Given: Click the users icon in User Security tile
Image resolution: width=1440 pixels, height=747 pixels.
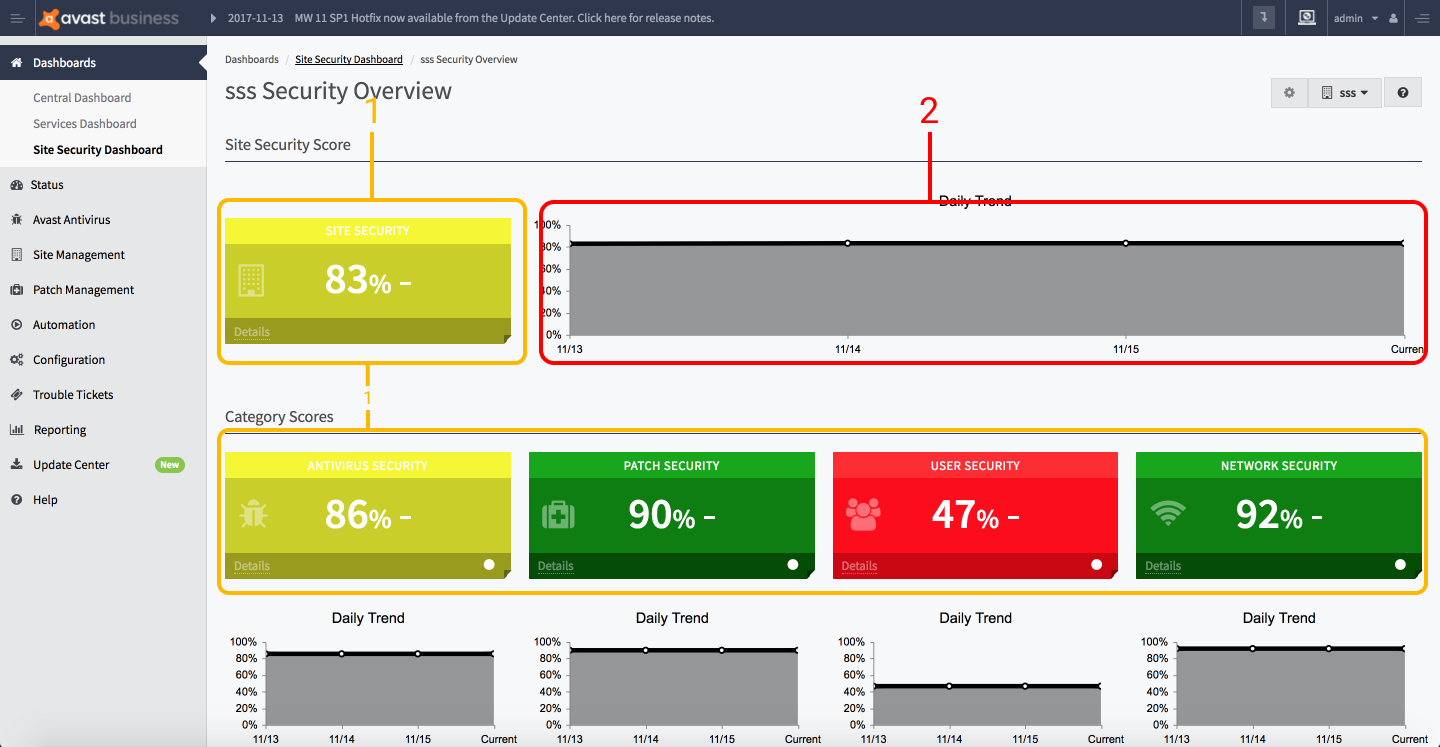Looking at the screenshot, I should tap(863, 515).
